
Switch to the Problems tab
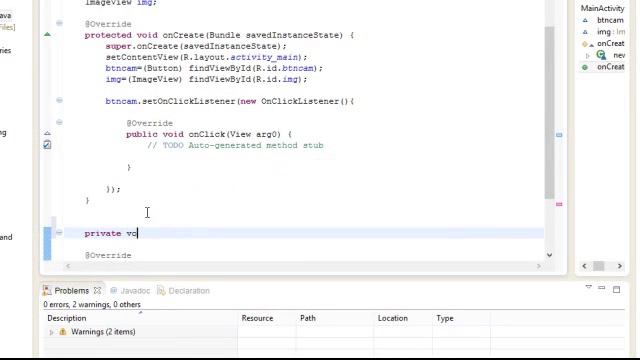pos(71,291)
